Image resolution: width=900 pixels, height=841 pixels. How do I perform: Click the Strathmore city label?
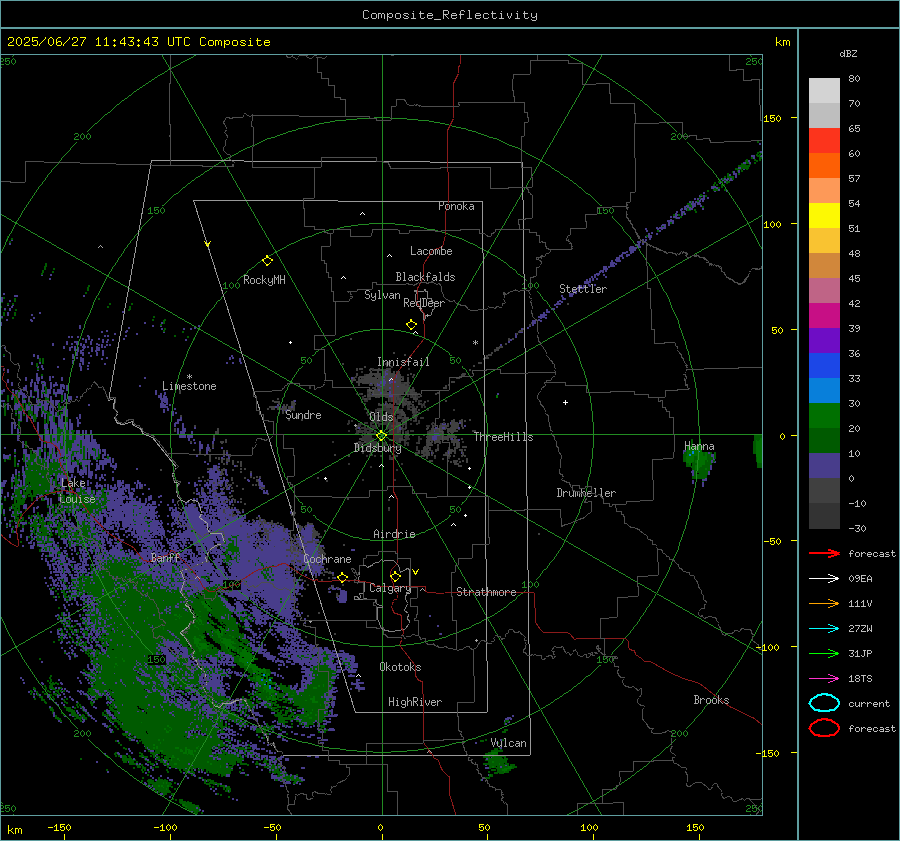(486, 592)
